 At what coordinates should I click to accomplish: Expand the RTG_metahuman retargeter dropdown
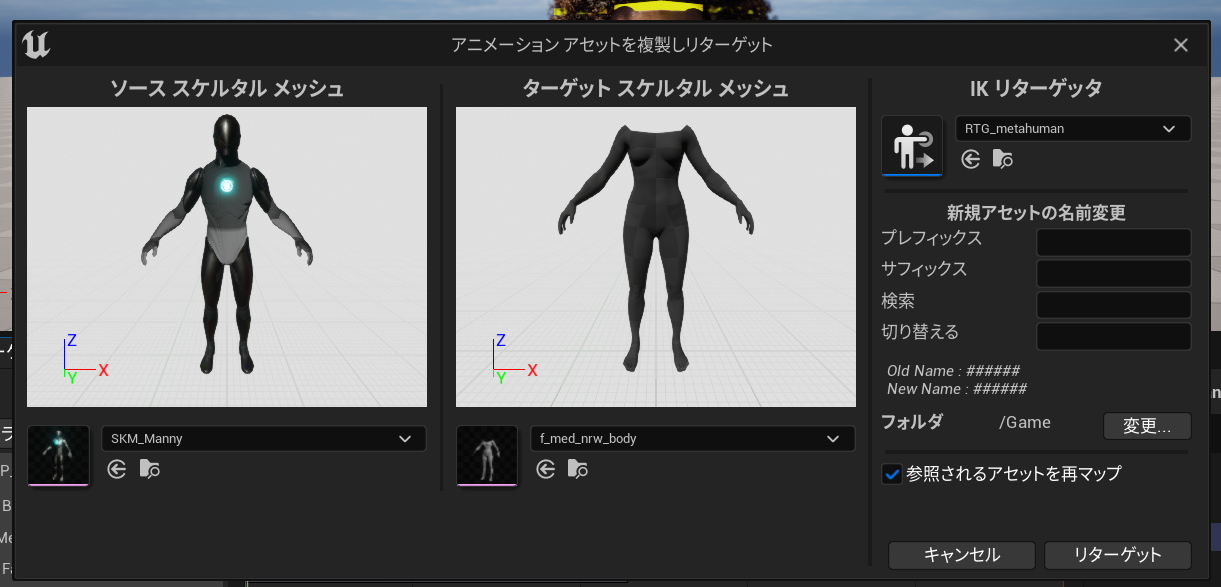pyautogui.click(x=1073, y=129)
